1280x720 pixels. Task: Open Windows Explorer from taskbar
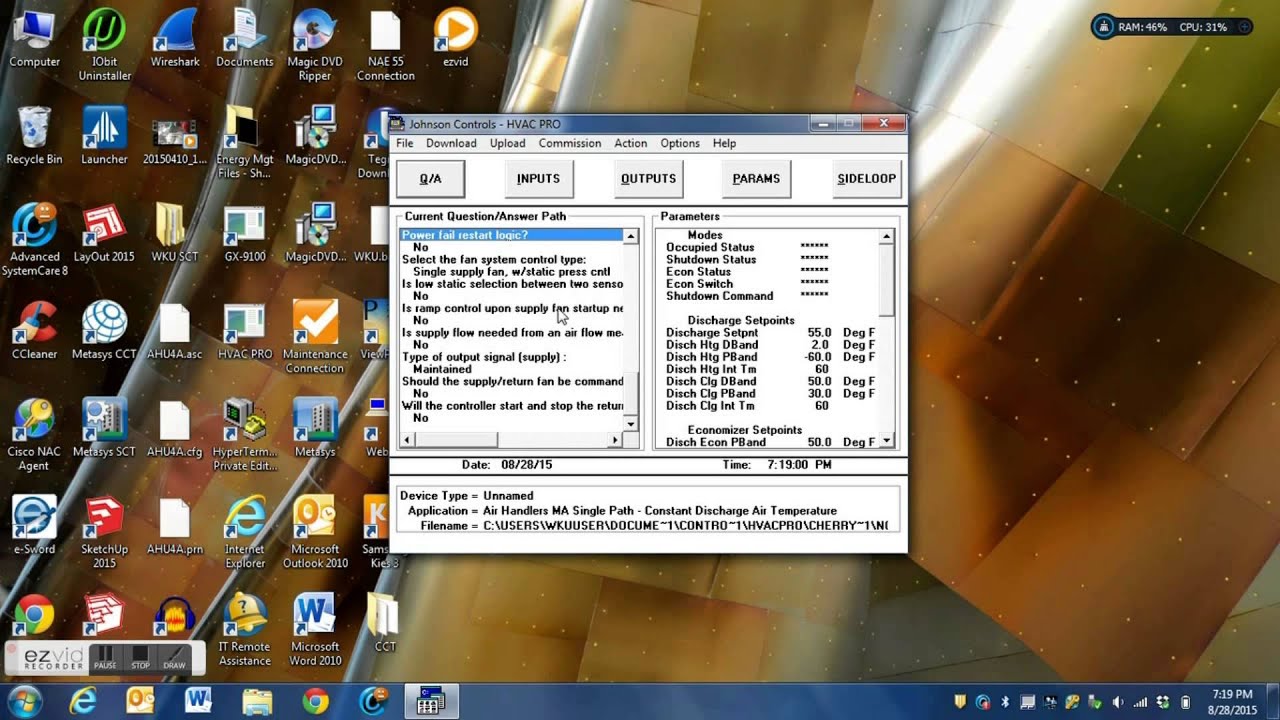[x=257, y=701]
